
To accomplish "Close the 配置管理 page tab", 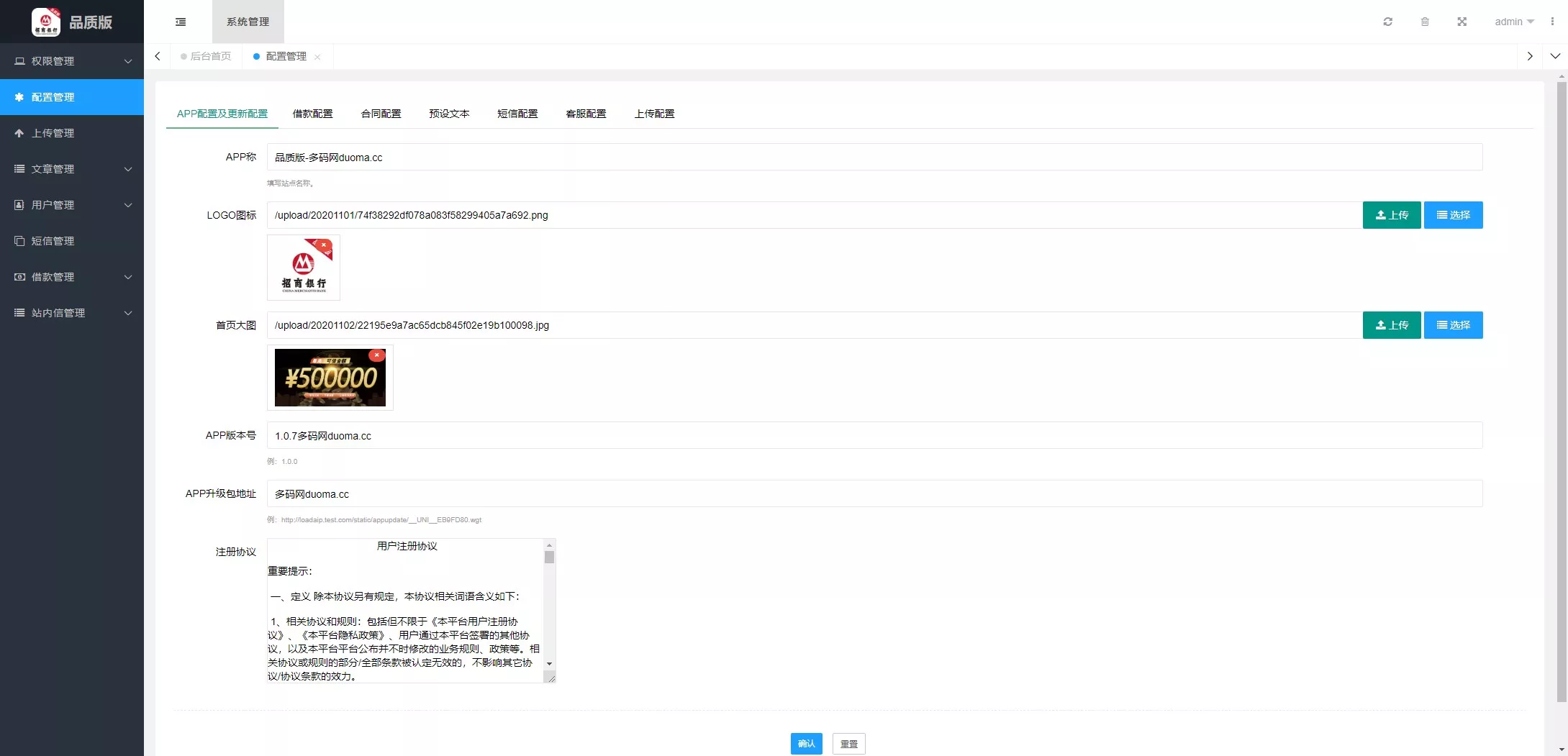I will click(x=317, y=57).
